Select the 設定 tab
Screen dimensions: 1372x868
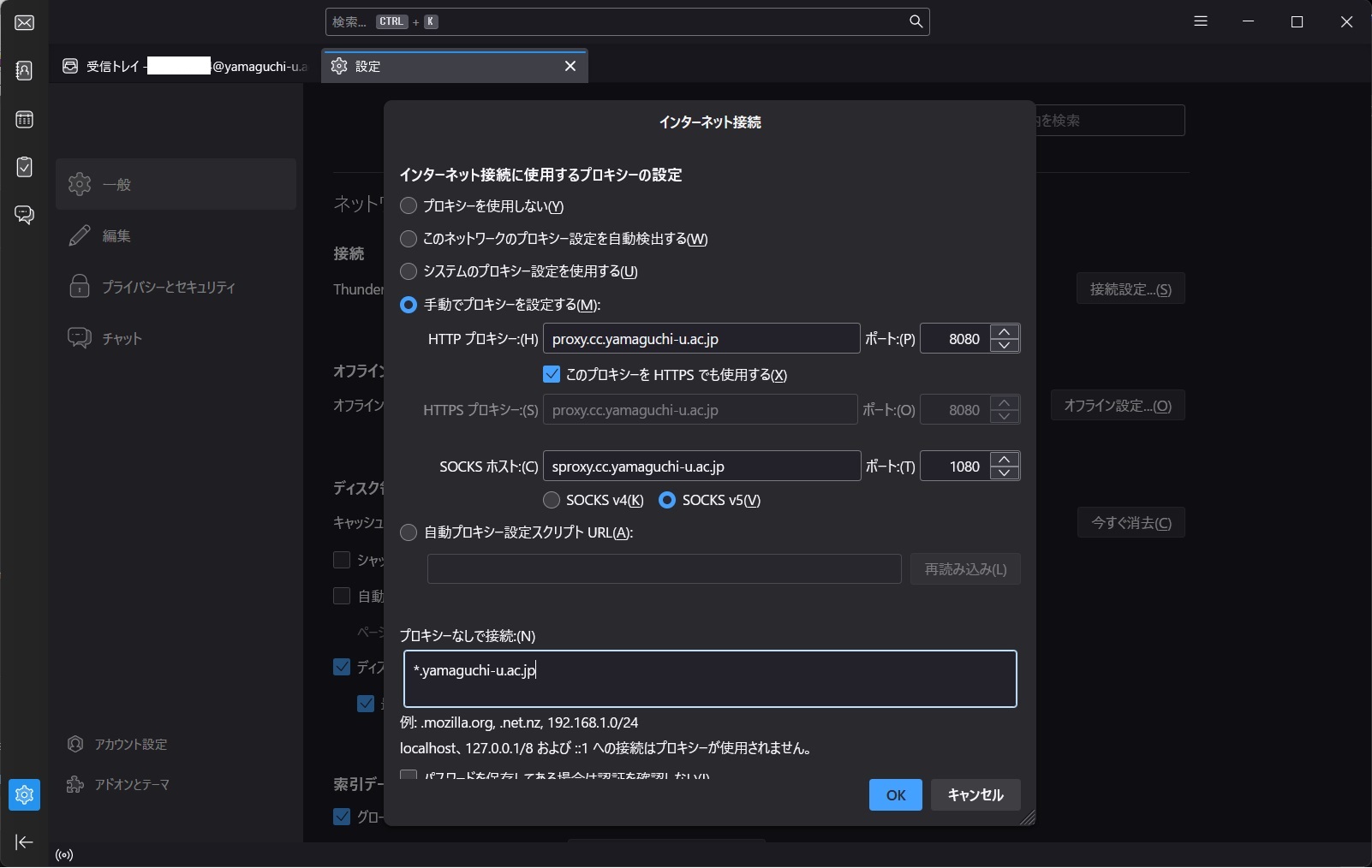click(454, 66)
